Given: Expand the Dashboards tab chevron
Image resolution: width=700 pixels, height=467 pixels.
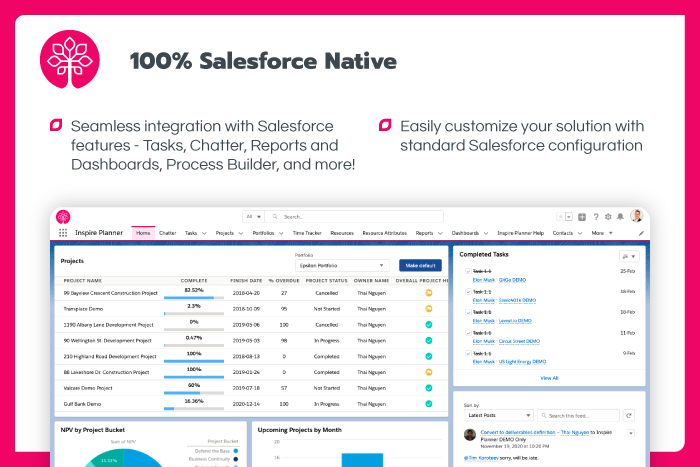Looking at the screenshot, I should pyautogui.click(x=486, y=233).
